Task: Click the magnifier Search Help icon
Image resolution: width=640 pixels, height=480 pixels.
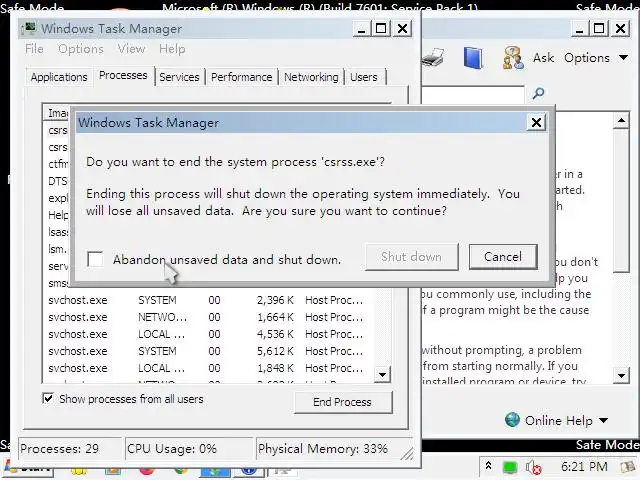Action: (538, 93)
